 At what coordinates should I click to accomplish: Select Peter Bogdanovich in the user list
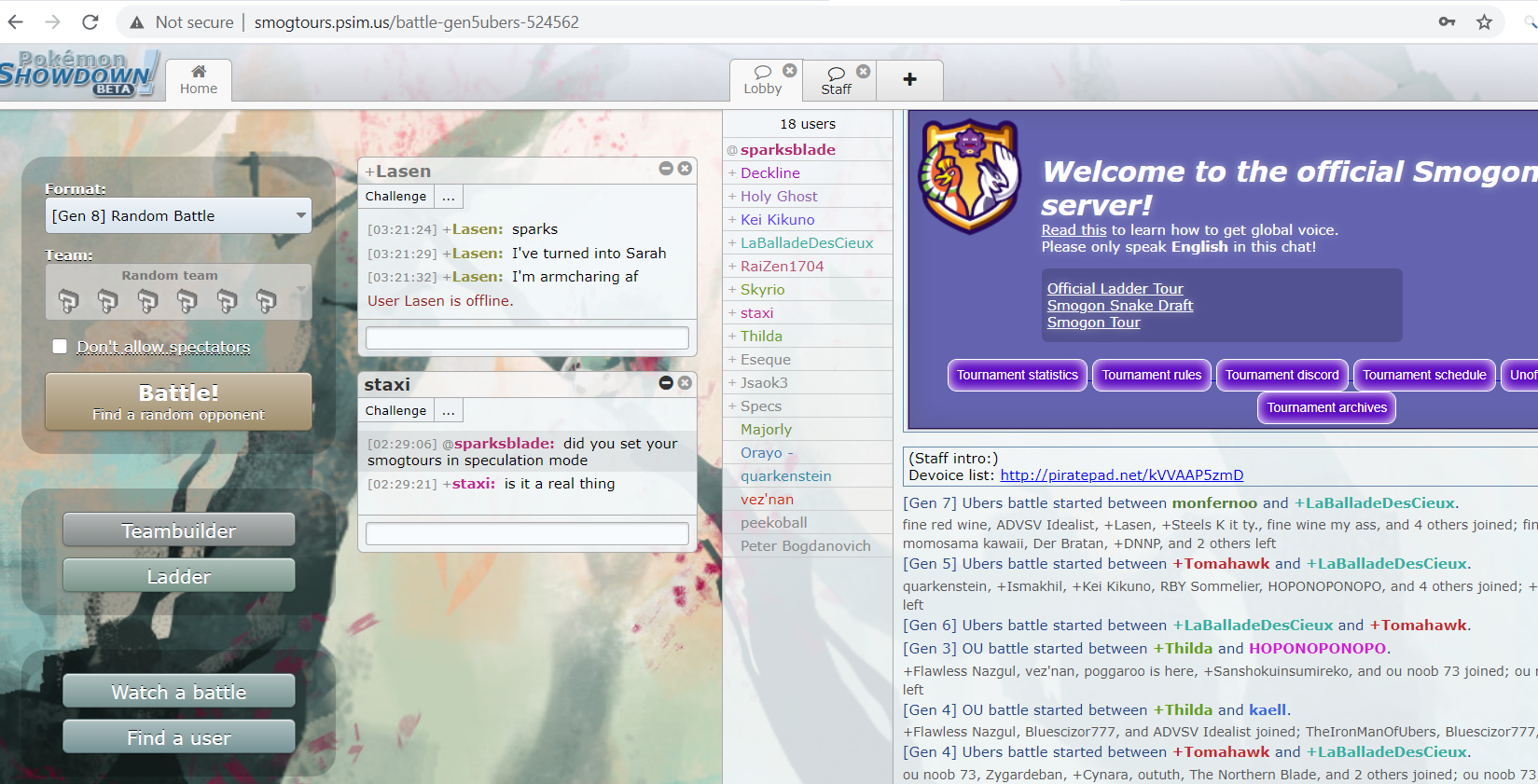point(808,545)
